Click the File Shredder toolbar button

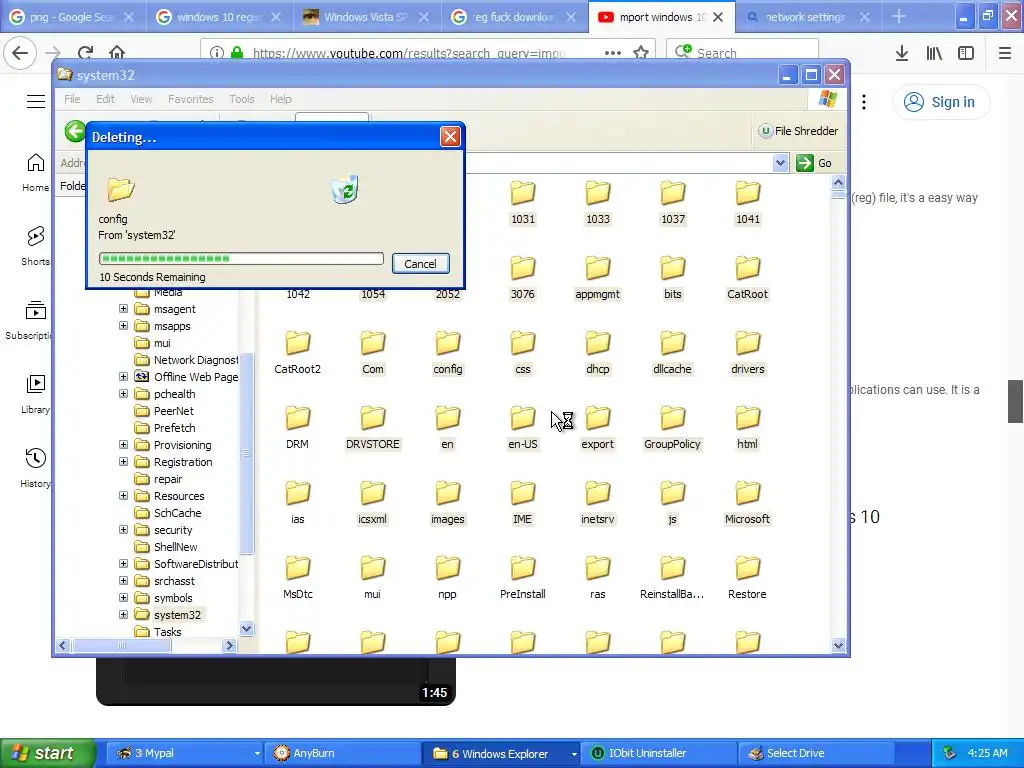(x=797, y=131)
